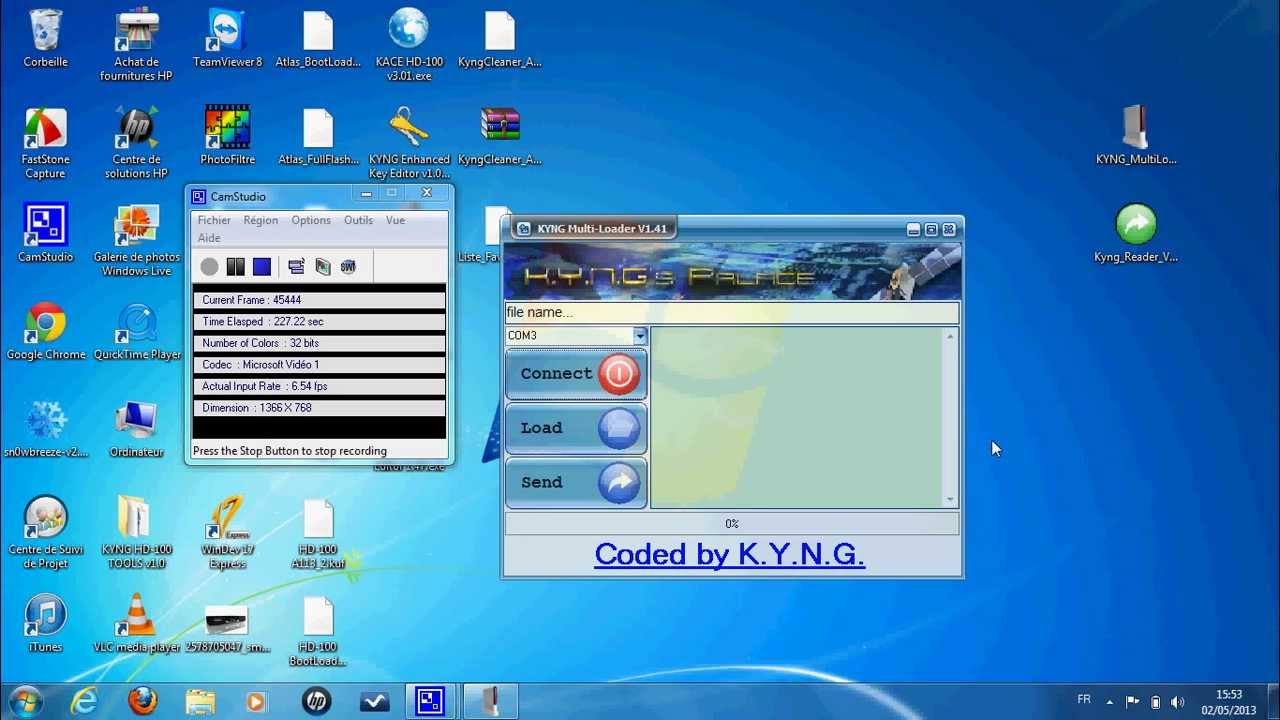
Task: Select Achat de fournitures HP desktop icon
Action: coord(136,46)
